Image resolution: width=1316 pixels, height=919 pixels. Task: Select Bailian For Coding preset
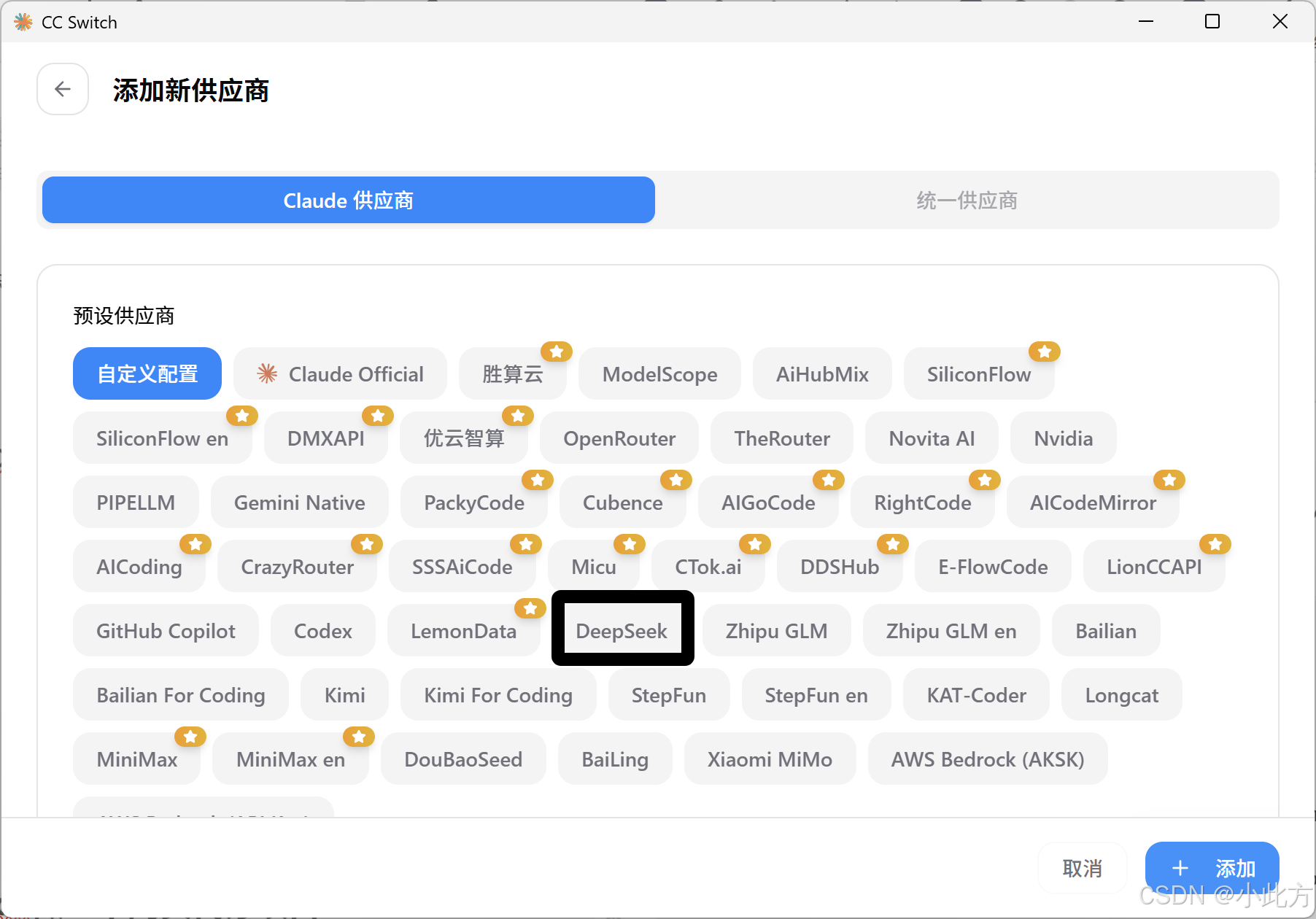(181, 694)
